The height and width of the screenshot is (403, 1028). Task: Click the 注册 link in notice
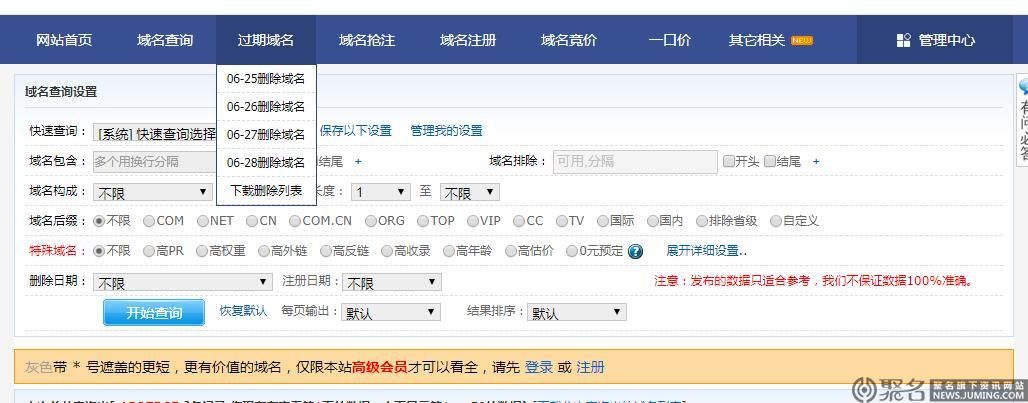590,367
